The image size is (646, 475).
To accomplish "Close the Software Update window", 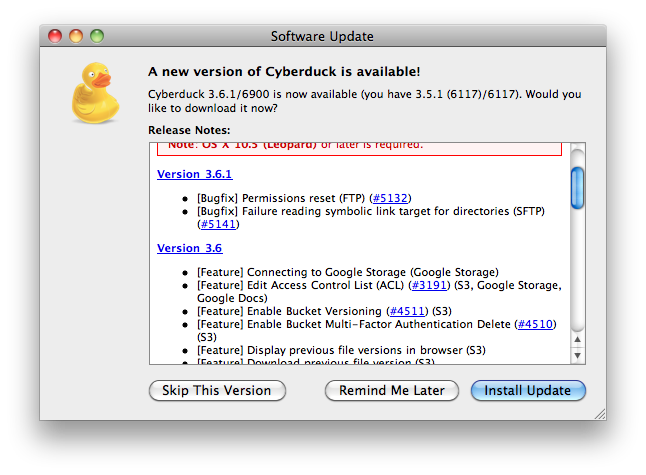I will [x=57, y=37].
